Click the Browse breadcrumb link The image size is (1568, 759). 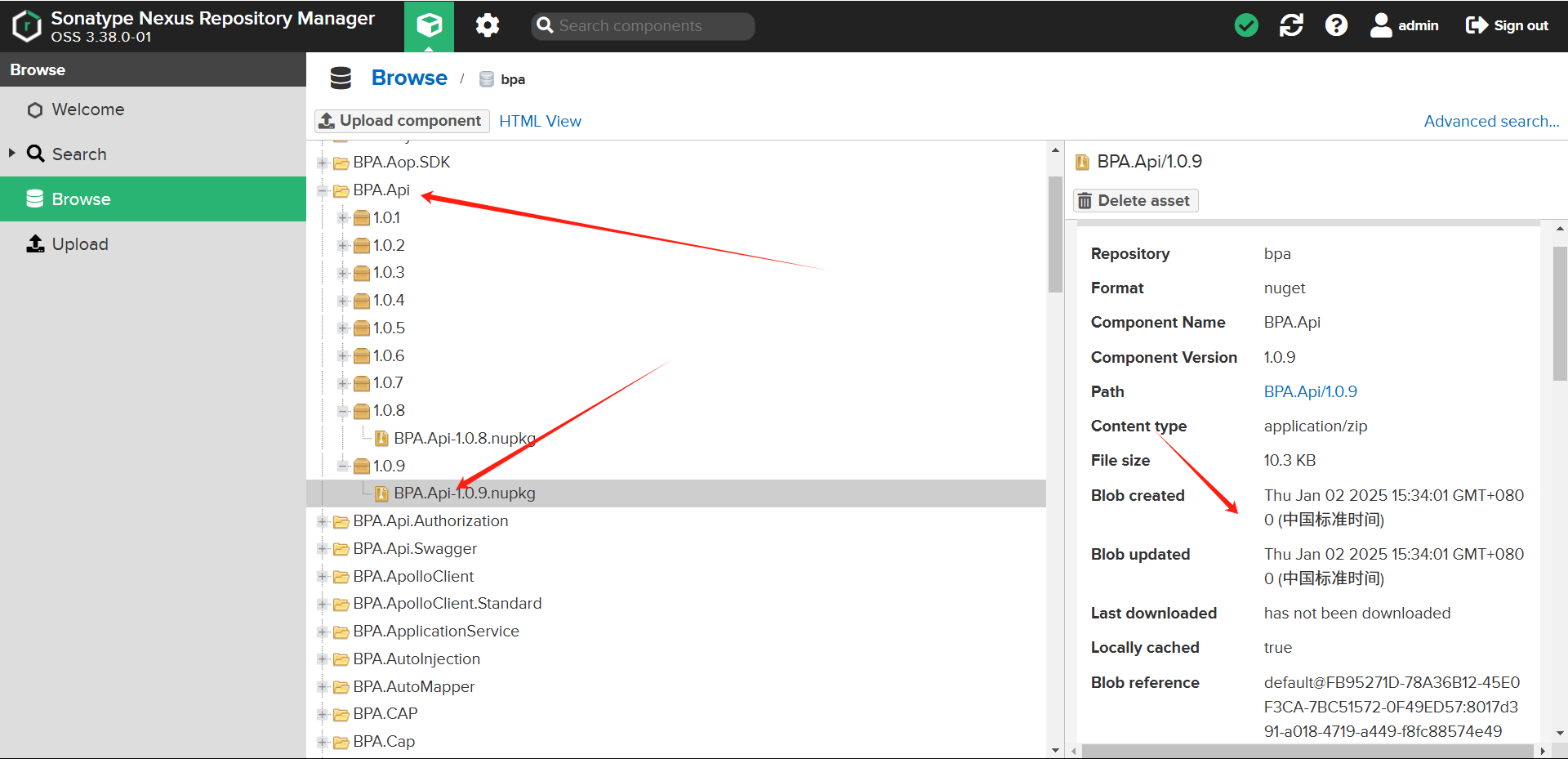(x=409, y=78)
